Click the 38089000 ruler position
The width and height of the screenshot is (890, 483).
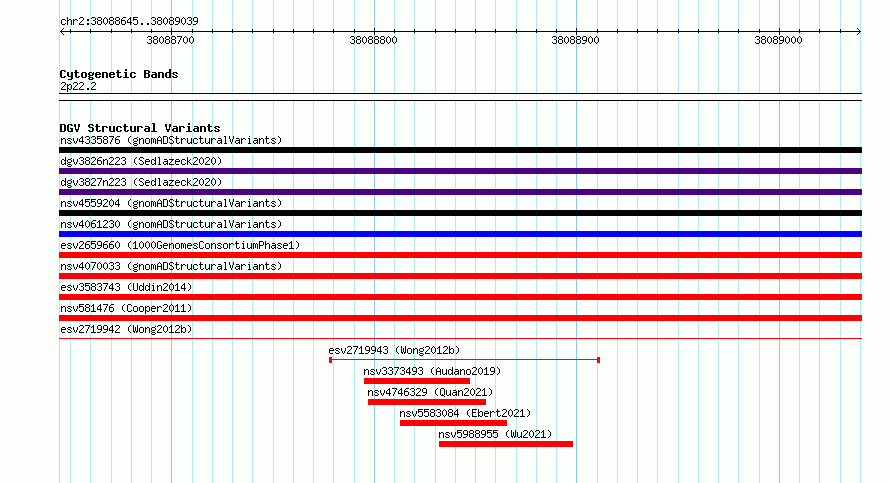[x=778, y=40]
